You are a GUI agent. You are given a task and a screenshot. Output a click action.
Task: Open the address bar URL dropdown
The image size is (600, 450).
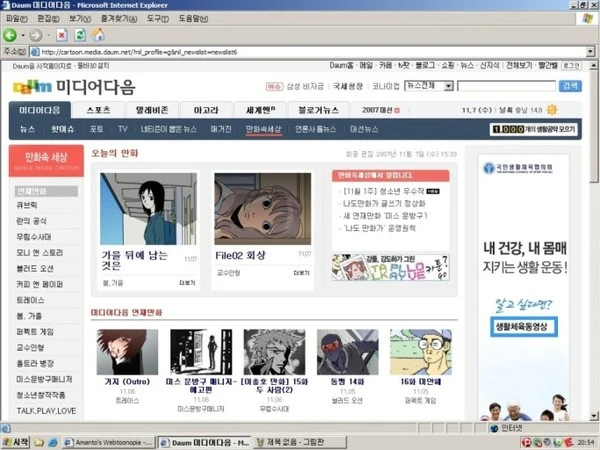590,51
